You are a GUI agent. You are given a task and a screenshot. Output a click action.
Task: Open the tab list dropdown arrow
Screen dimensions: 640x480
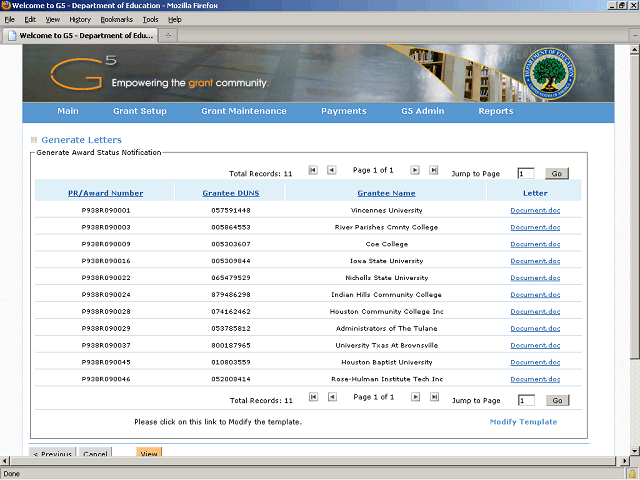coord(635,36)
